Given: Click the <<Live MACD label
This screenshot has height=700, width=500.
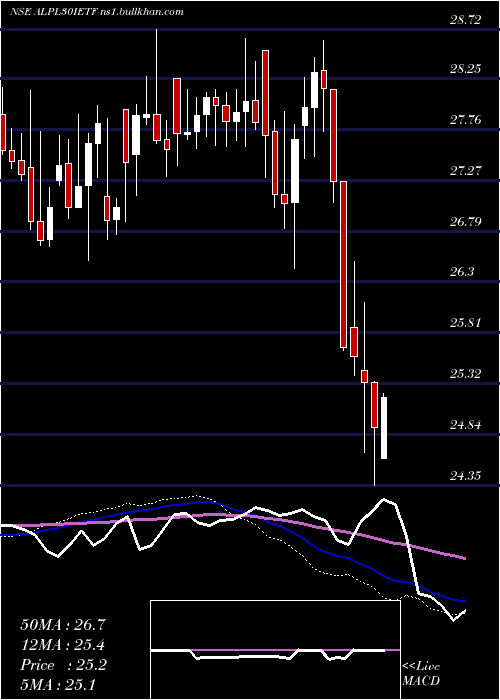Looking at the screenshot, I should pos(421,674).
